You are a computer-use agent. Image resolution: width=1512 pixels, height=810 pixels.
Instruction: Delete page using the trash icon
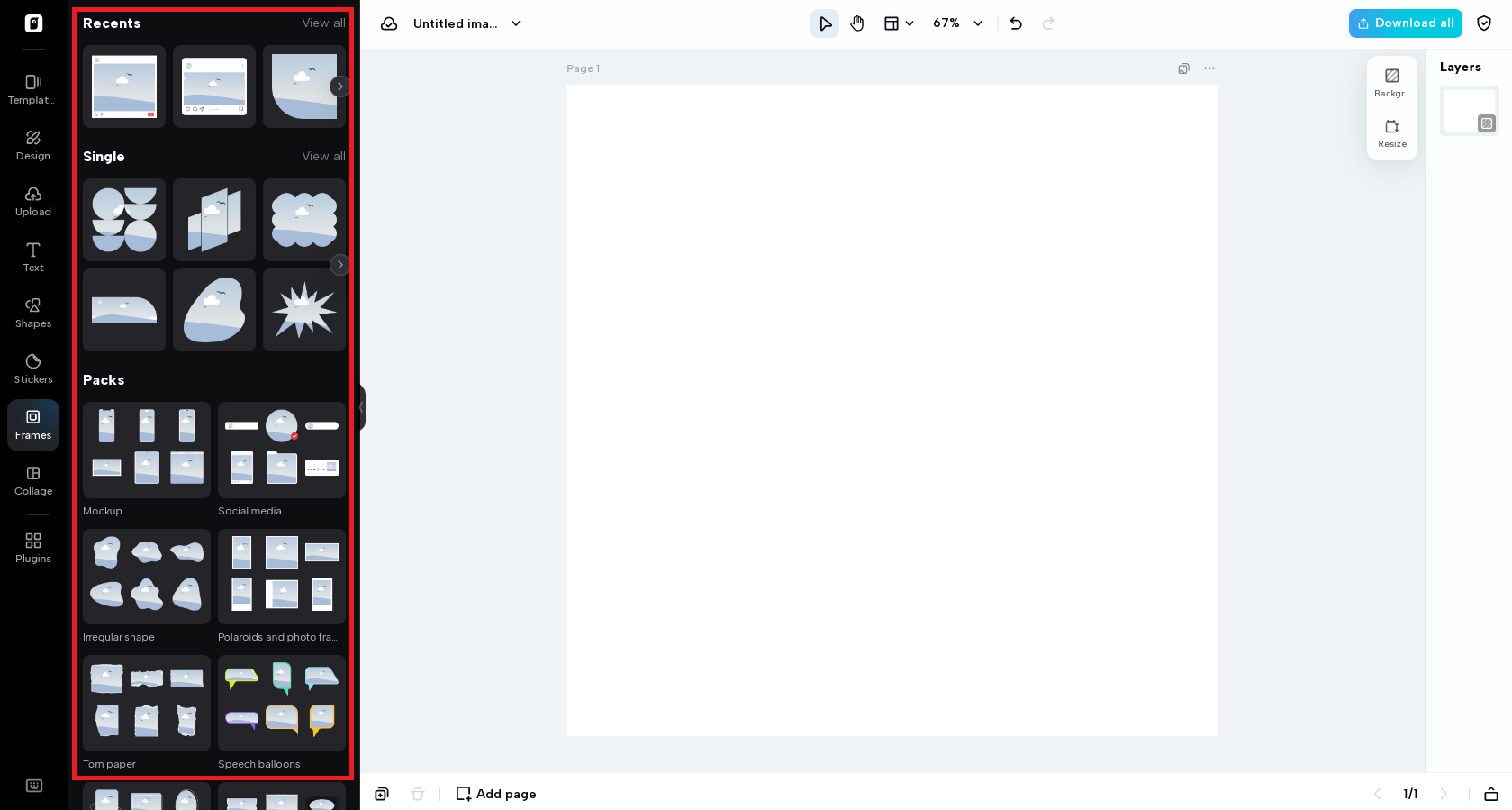click(418, 794)
